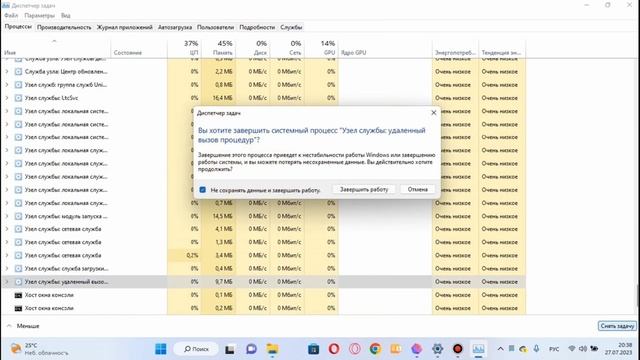The height and width of the screenshot is (360, 640).
Task: Open the Chat app on the taskbar
Action: pyautogui.click(x=251, y=349)
